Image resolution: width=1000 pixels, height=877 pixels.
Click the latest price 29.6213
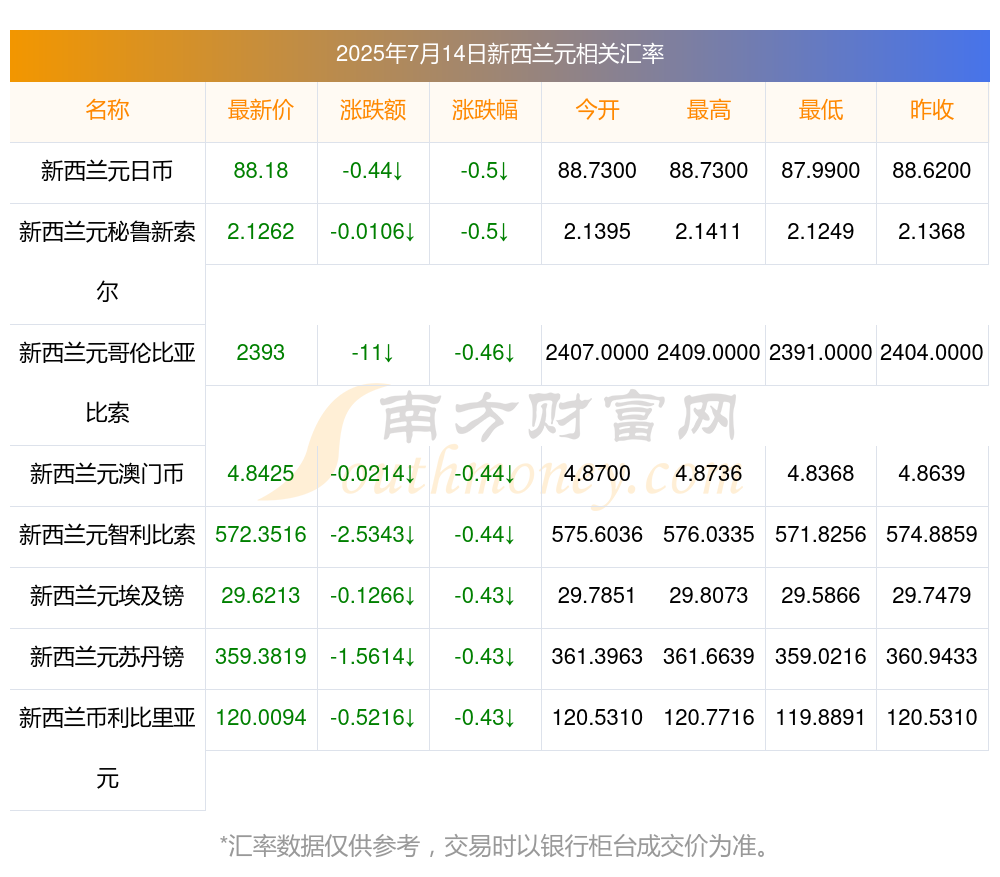pyautogui.click(x=261, y=596)
